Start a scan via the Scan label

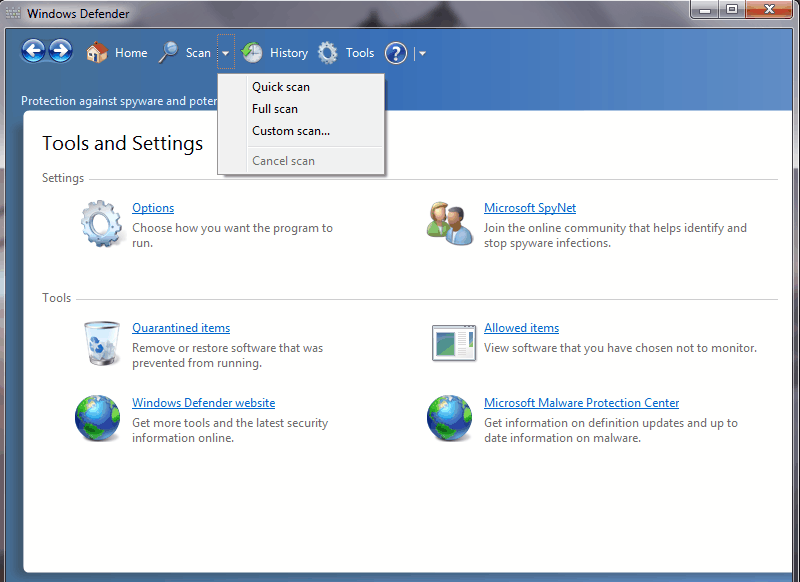point(198,53)
